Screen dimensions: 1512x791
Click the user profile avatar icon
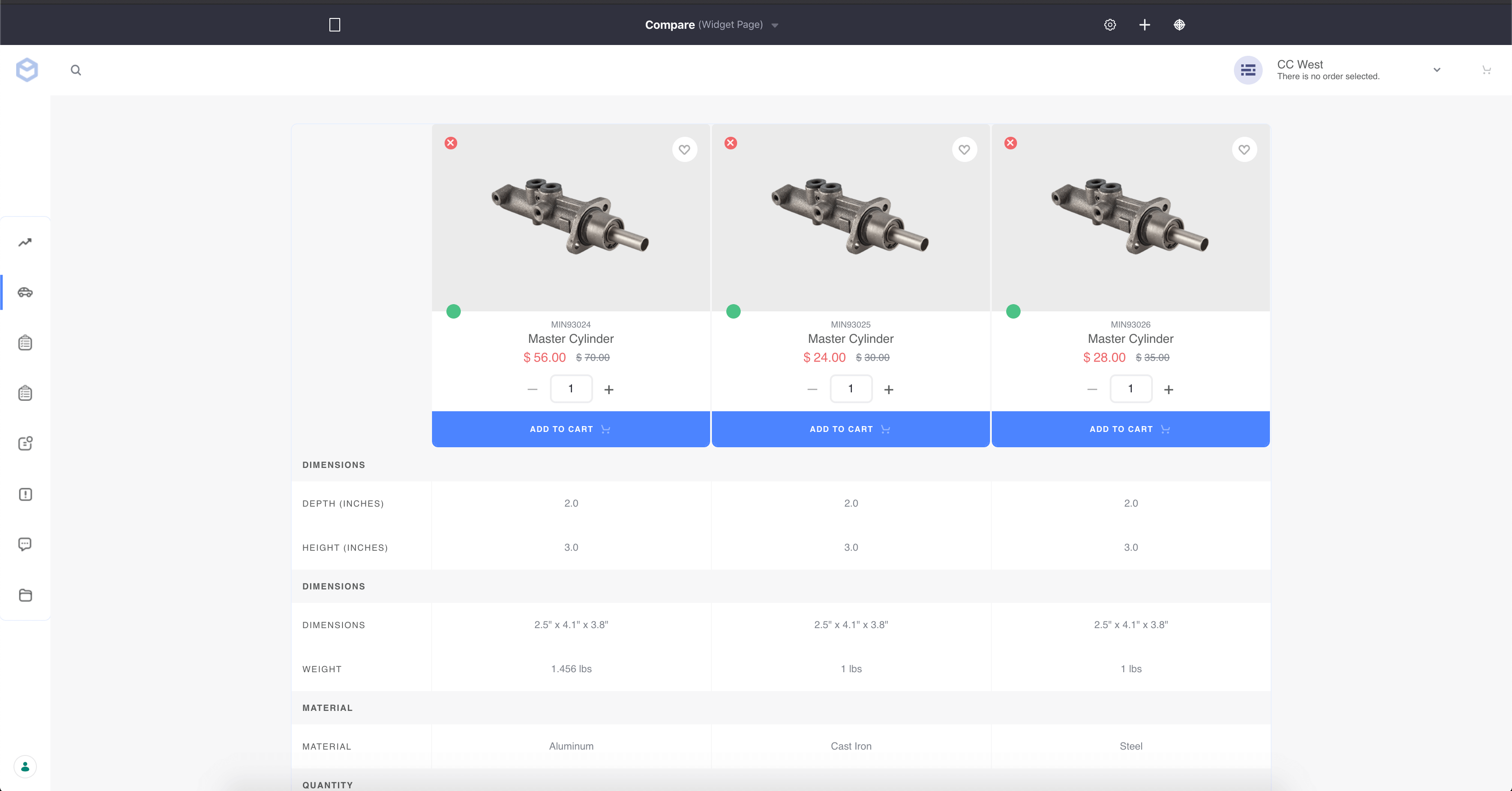[x=25, y=766]
